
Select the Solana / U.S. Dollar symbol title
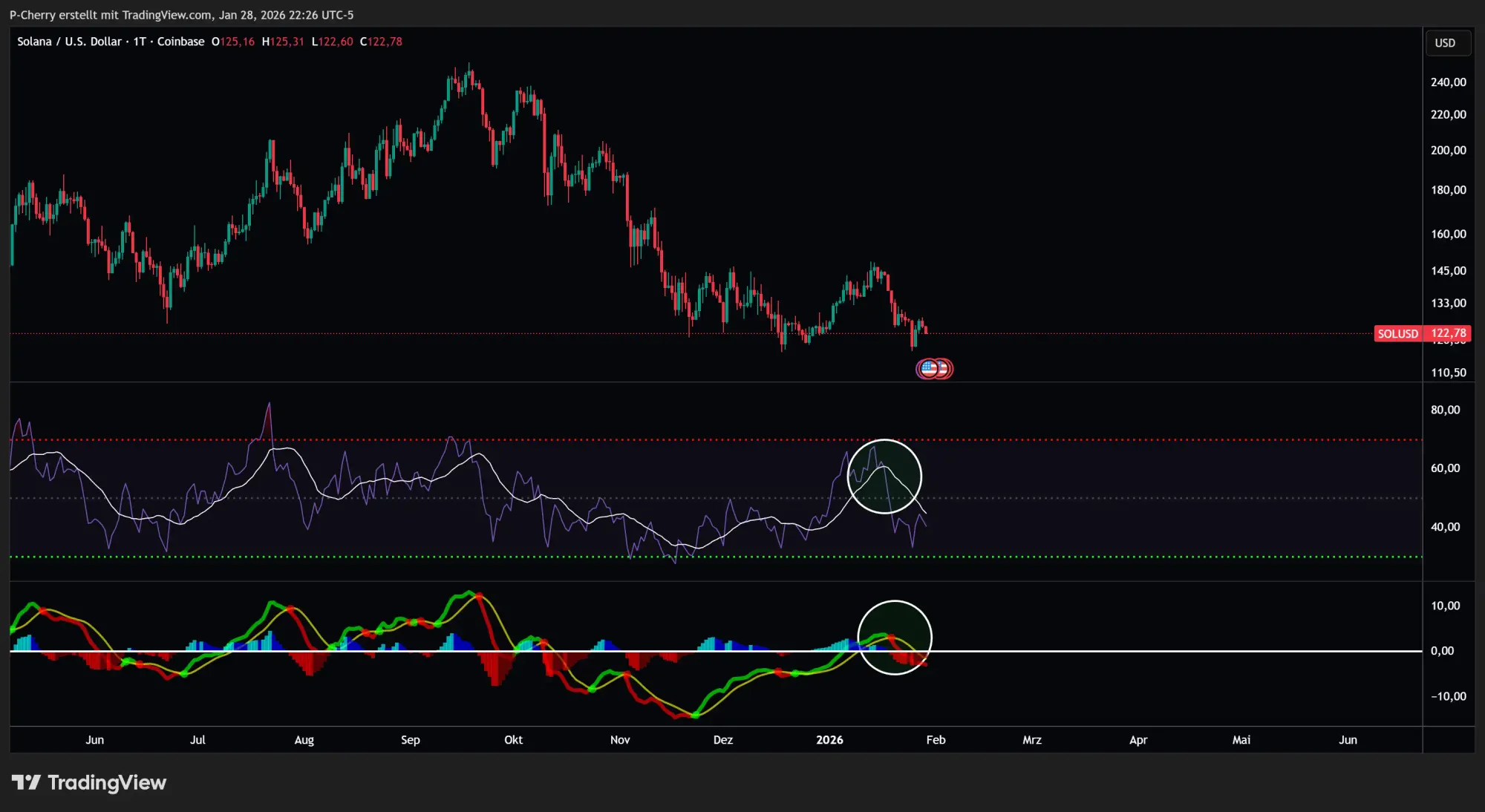[x=69, y=42]
